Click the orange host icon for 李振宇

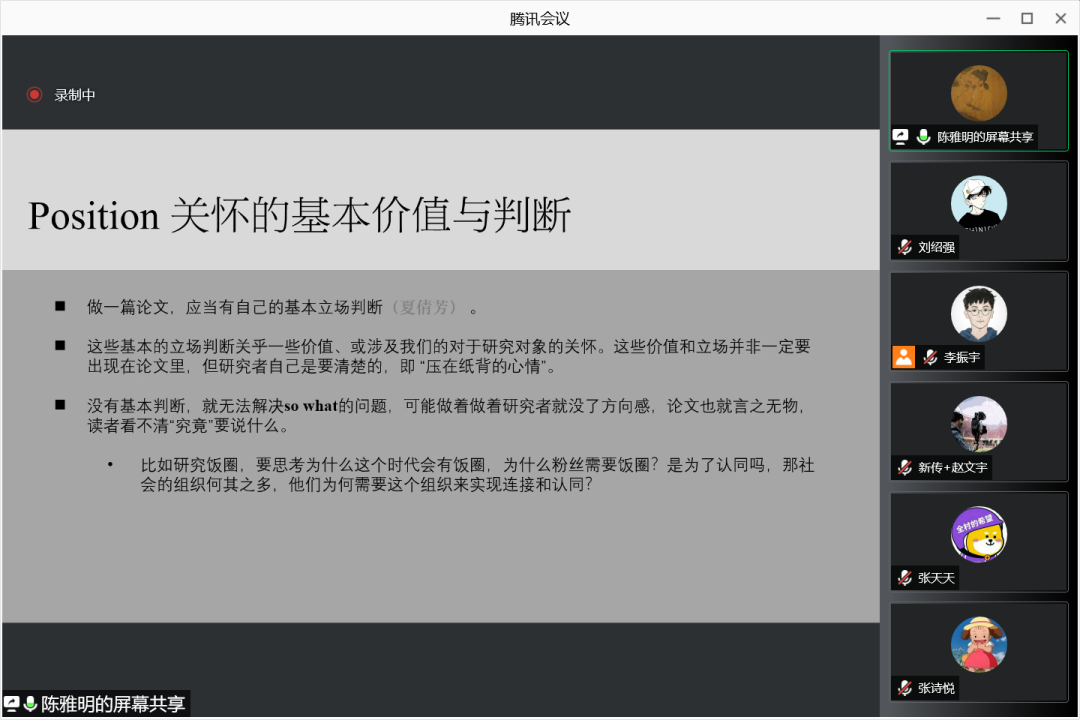(x=904, y=357)
